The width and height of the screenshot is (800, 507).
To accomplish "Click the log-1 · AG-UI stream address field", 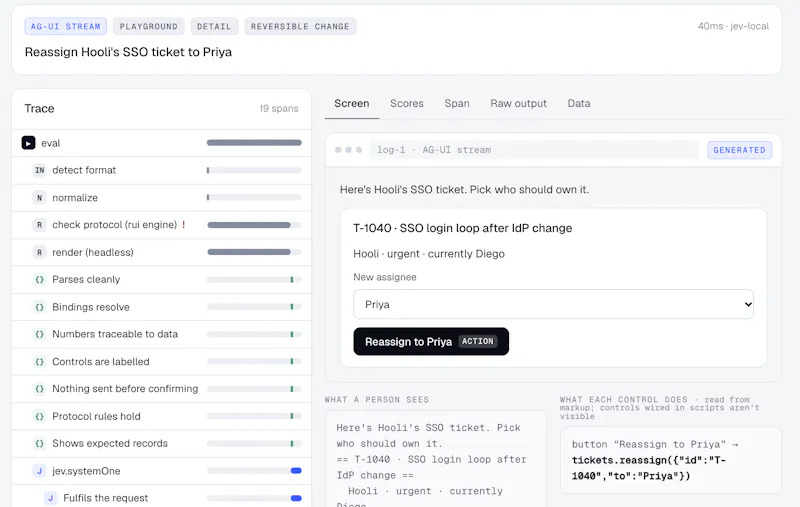I will pos(534,150).
